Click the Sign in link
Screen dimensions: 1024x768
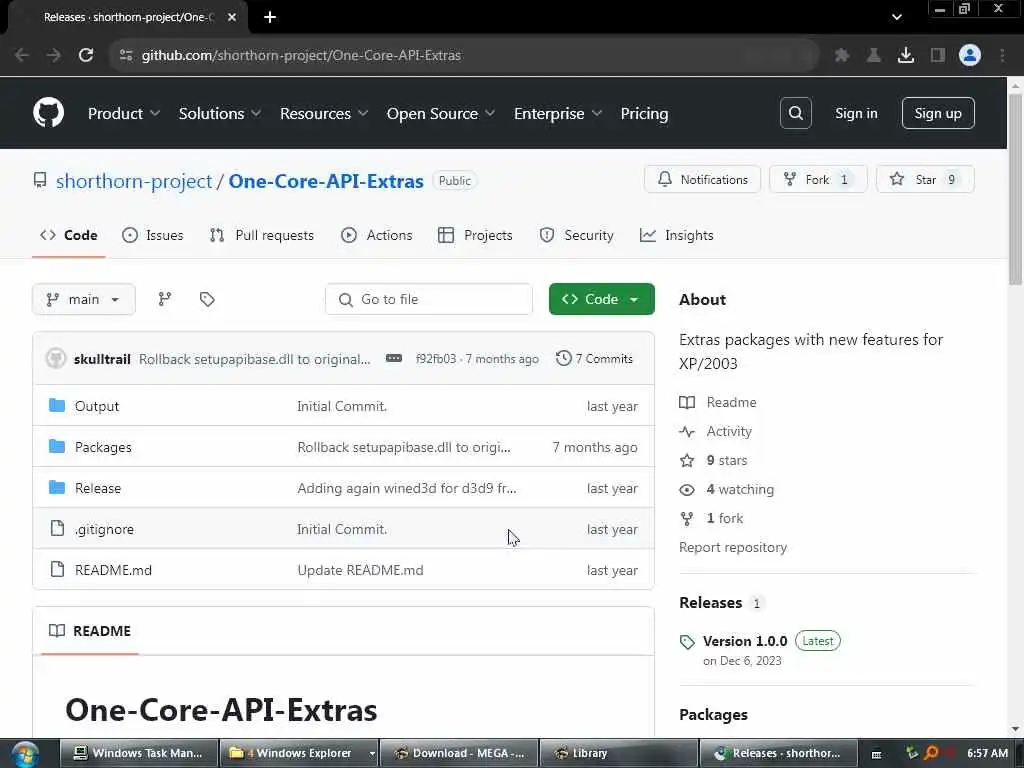(856, 113)
